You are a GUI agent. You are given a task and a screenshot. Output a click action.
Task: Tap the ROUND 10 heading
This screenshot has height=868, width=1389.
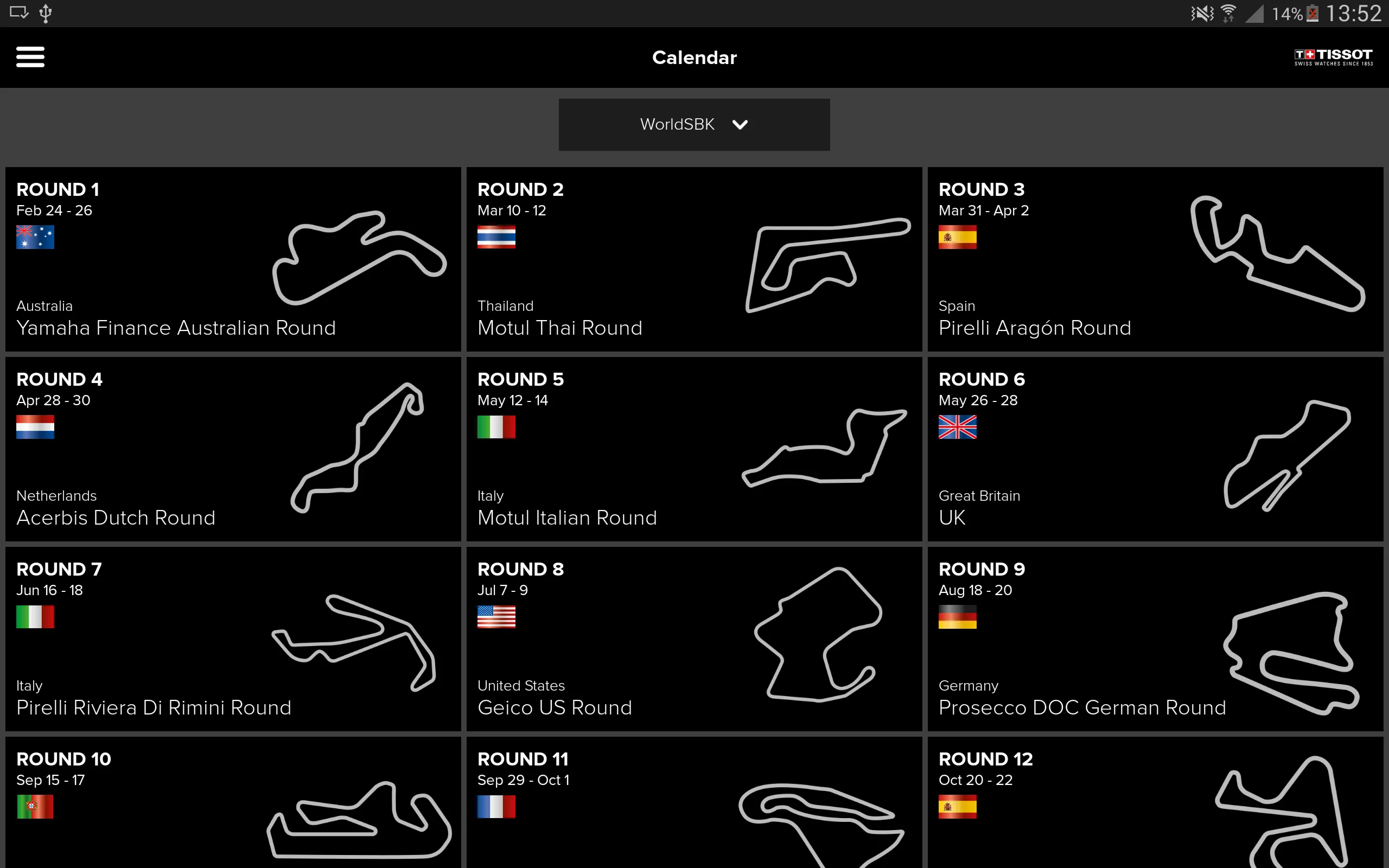(x=63, y=759)
